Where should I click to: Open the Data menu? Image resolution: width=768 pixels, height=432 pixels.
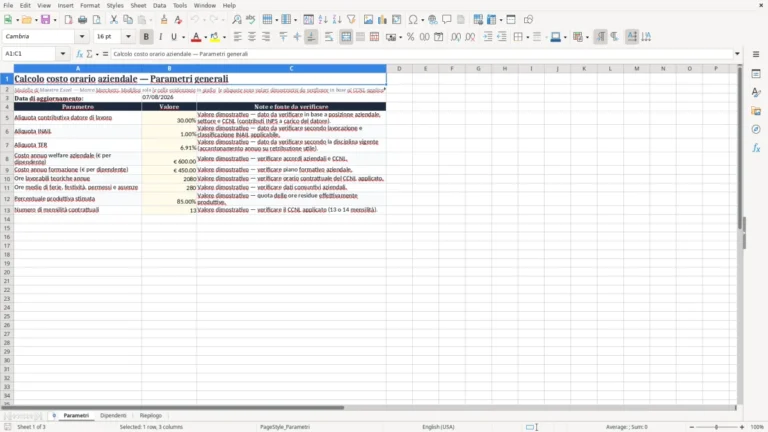(159, 5)
